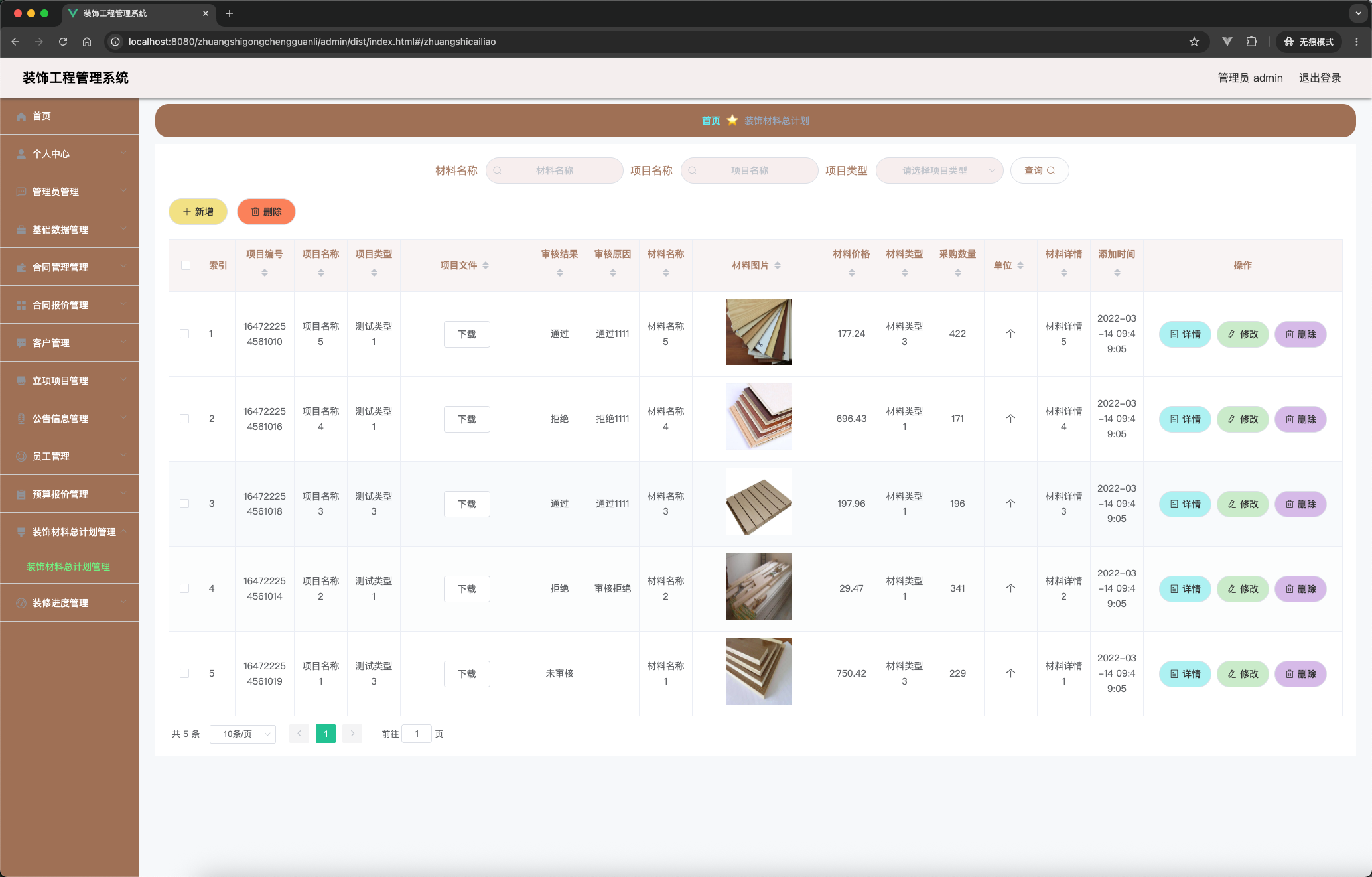Screen dimensions: 1372x877
Task: Open the browser three-dot menu
Action: pyautogui.click(x=1357, y=42)
